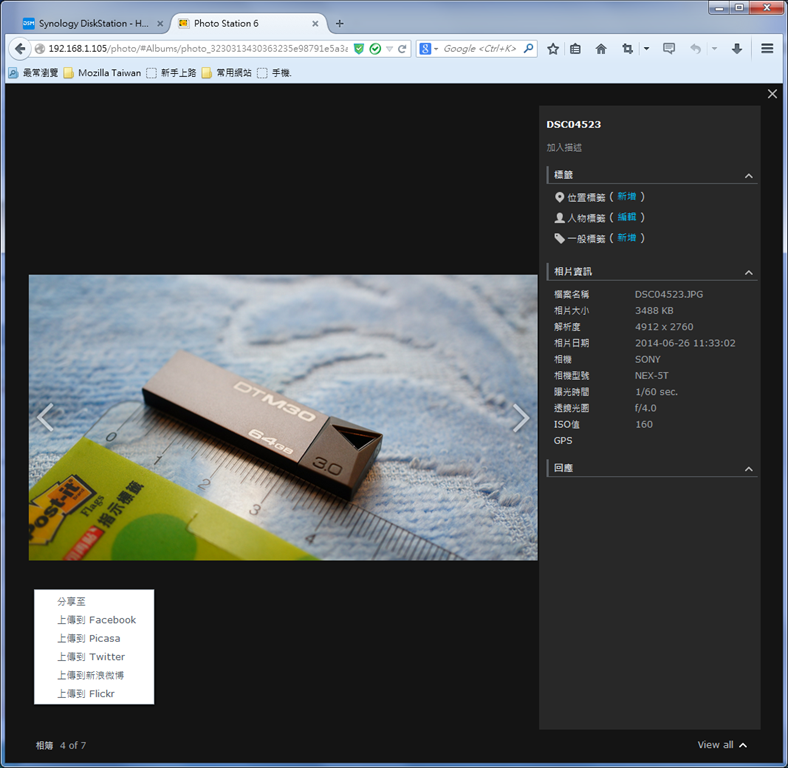
Task: Click the undo arrow toolbar icon
Action: [x=696, y=49]
